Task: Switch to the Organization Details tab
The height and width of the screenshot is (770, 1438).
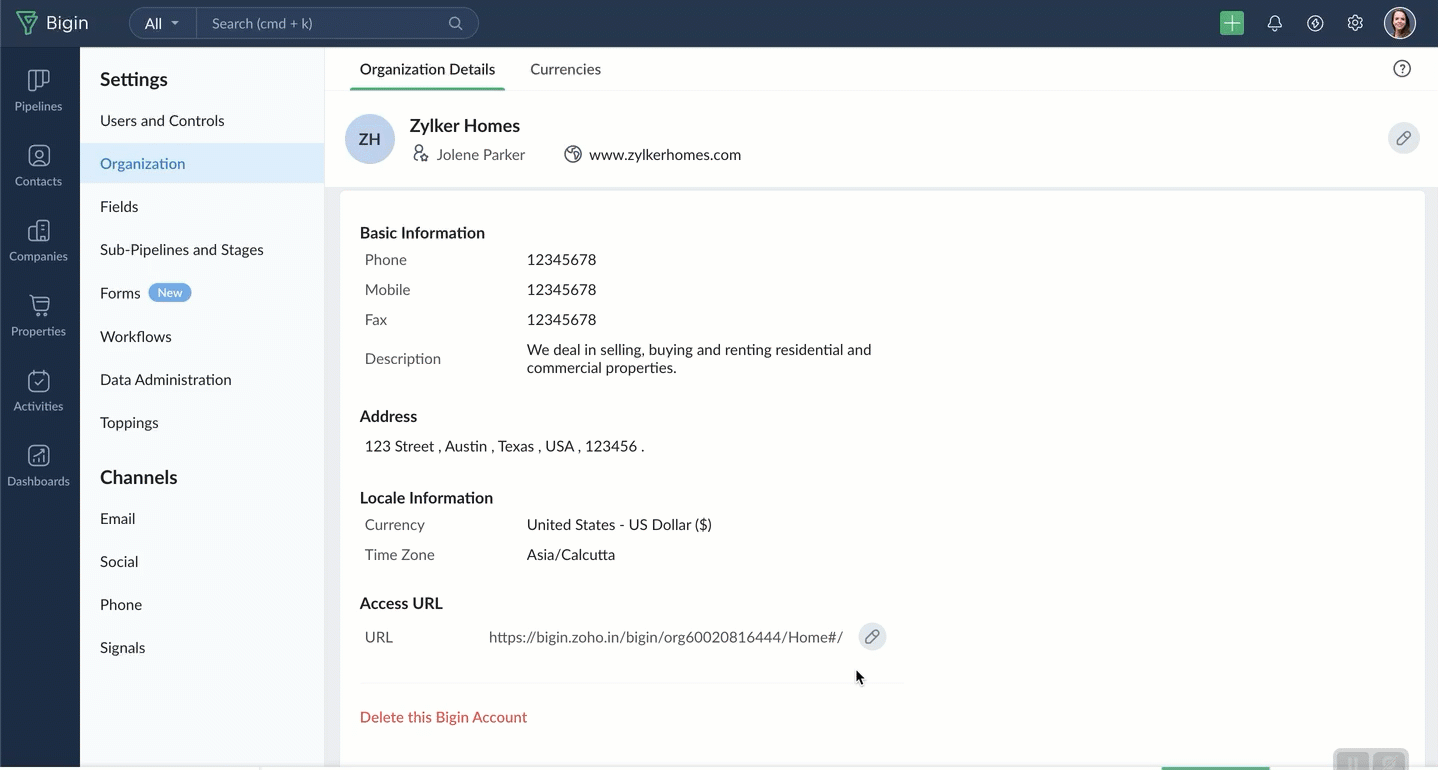Action: coord(427,69)
